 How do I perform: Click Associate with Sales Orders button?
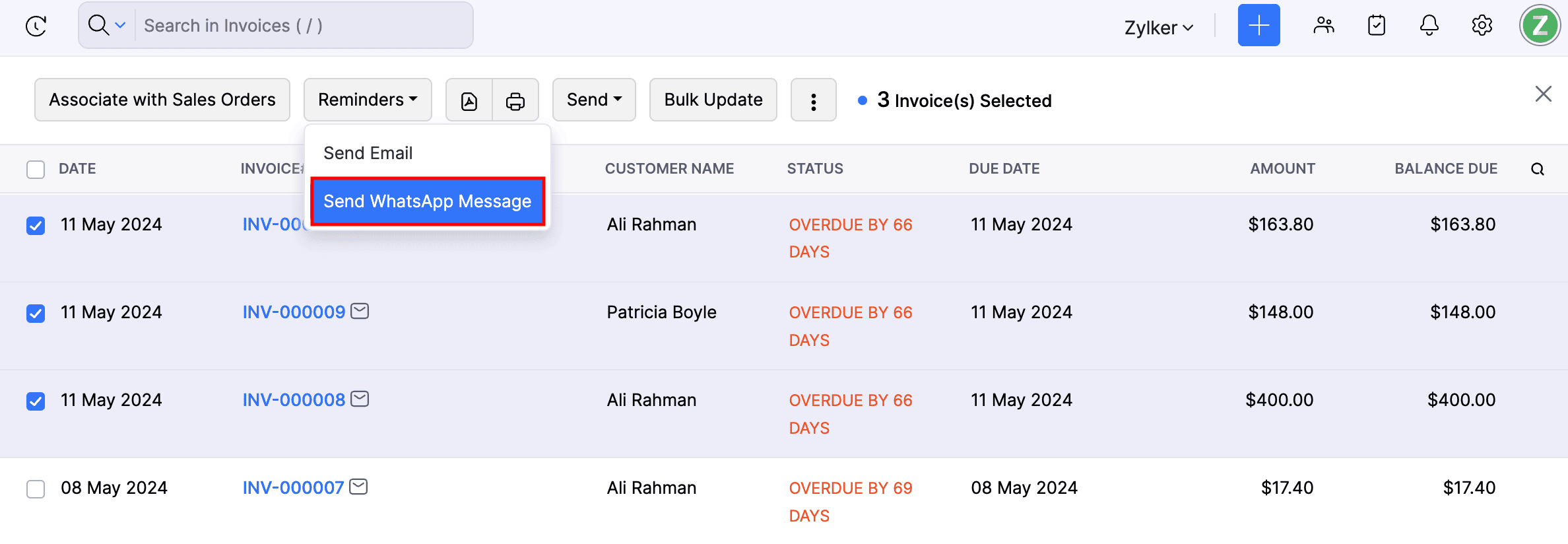162,100
